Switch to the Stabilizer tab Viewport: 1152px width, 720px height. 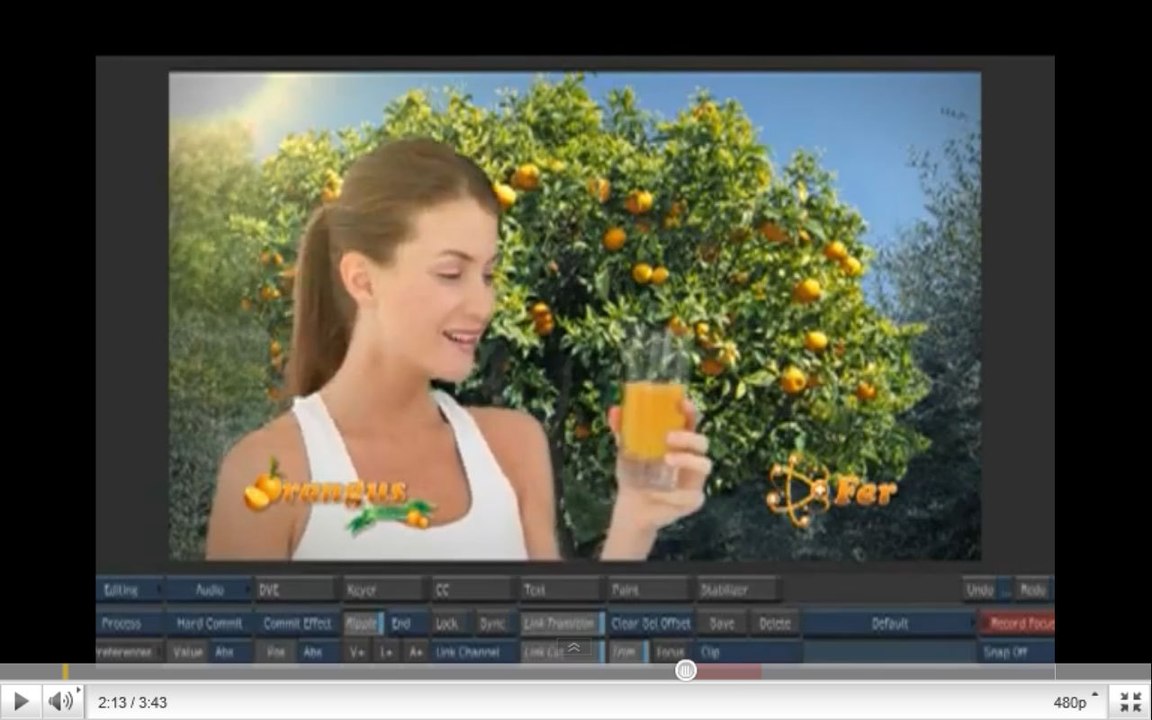tap(738, 589)
